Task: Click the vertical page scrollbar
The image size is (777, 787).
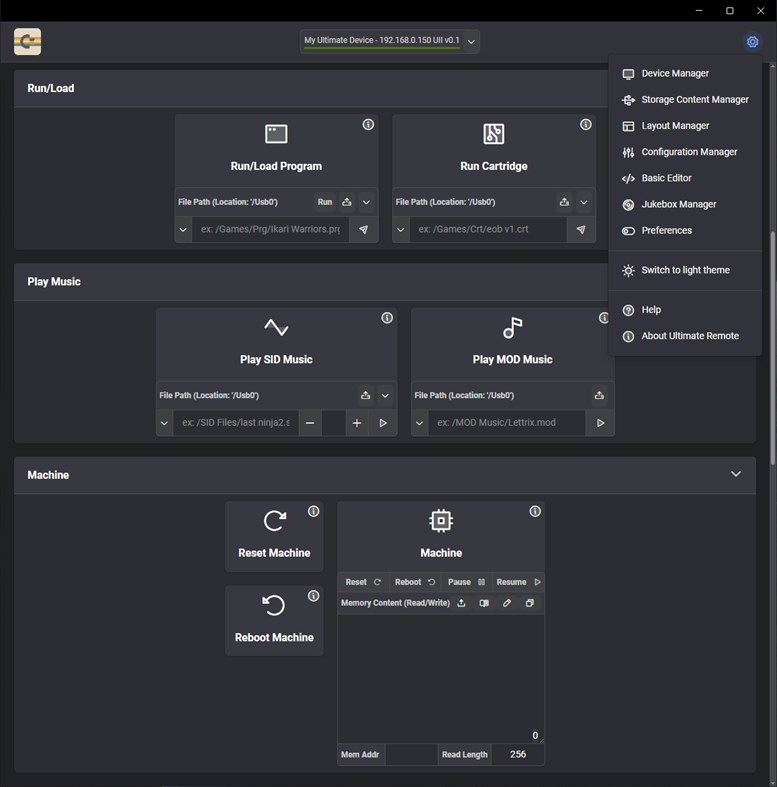Action: click(772, 346)
